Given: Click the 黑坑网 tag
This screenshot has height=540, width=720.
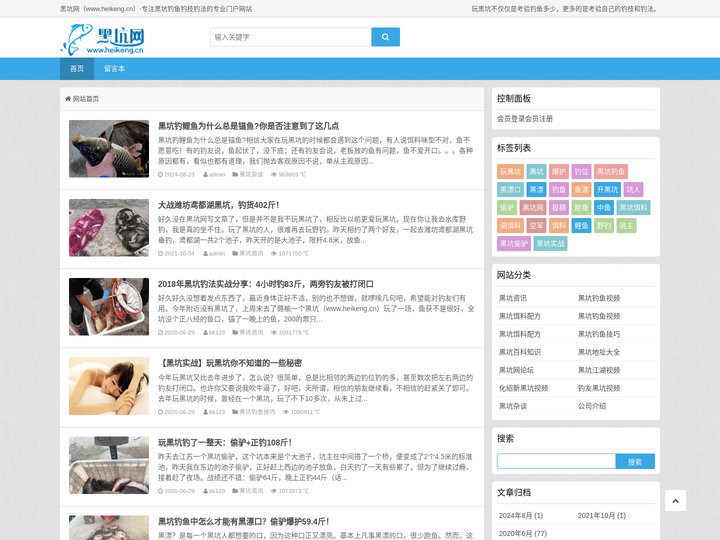Looking at the screenshot, I should click(x=533, y=208).
